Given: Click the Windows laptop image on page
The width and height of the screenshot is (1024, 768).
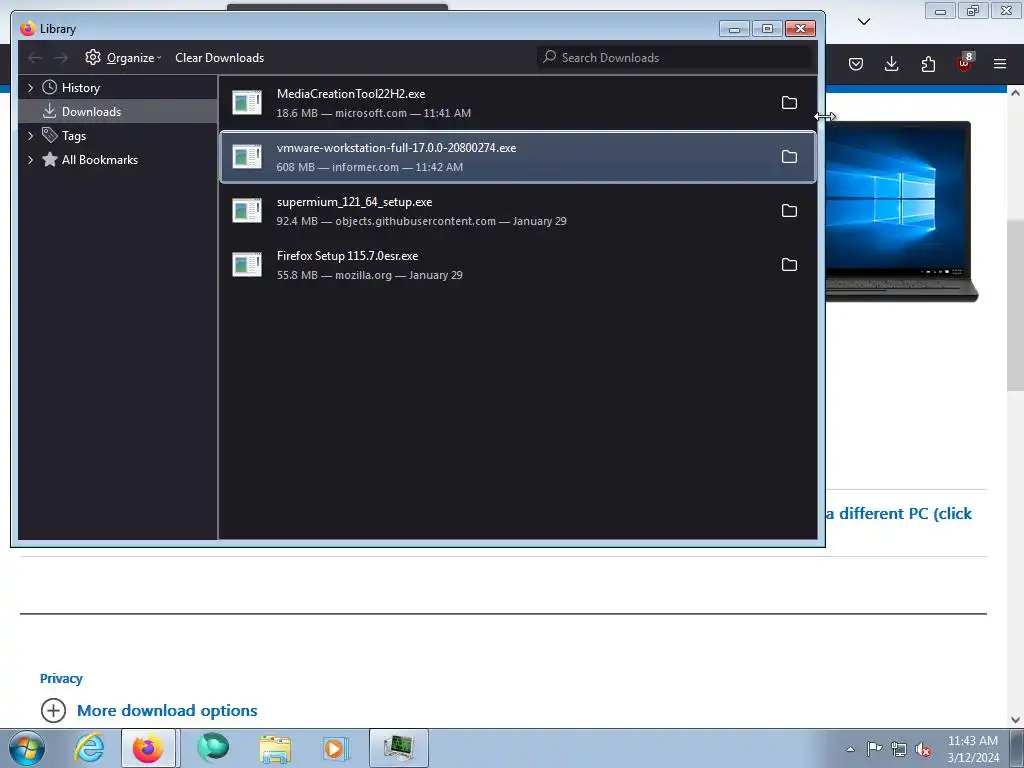Looking at the screenshot, I should tap(901, 211).
